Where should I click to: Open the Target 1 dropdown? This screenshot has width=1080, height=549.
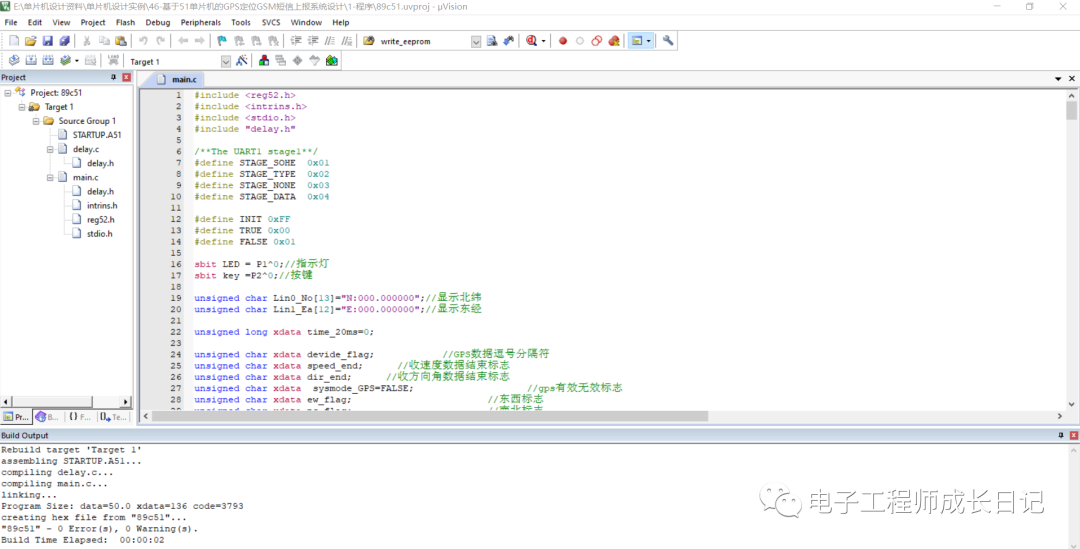tap(226, 61)
